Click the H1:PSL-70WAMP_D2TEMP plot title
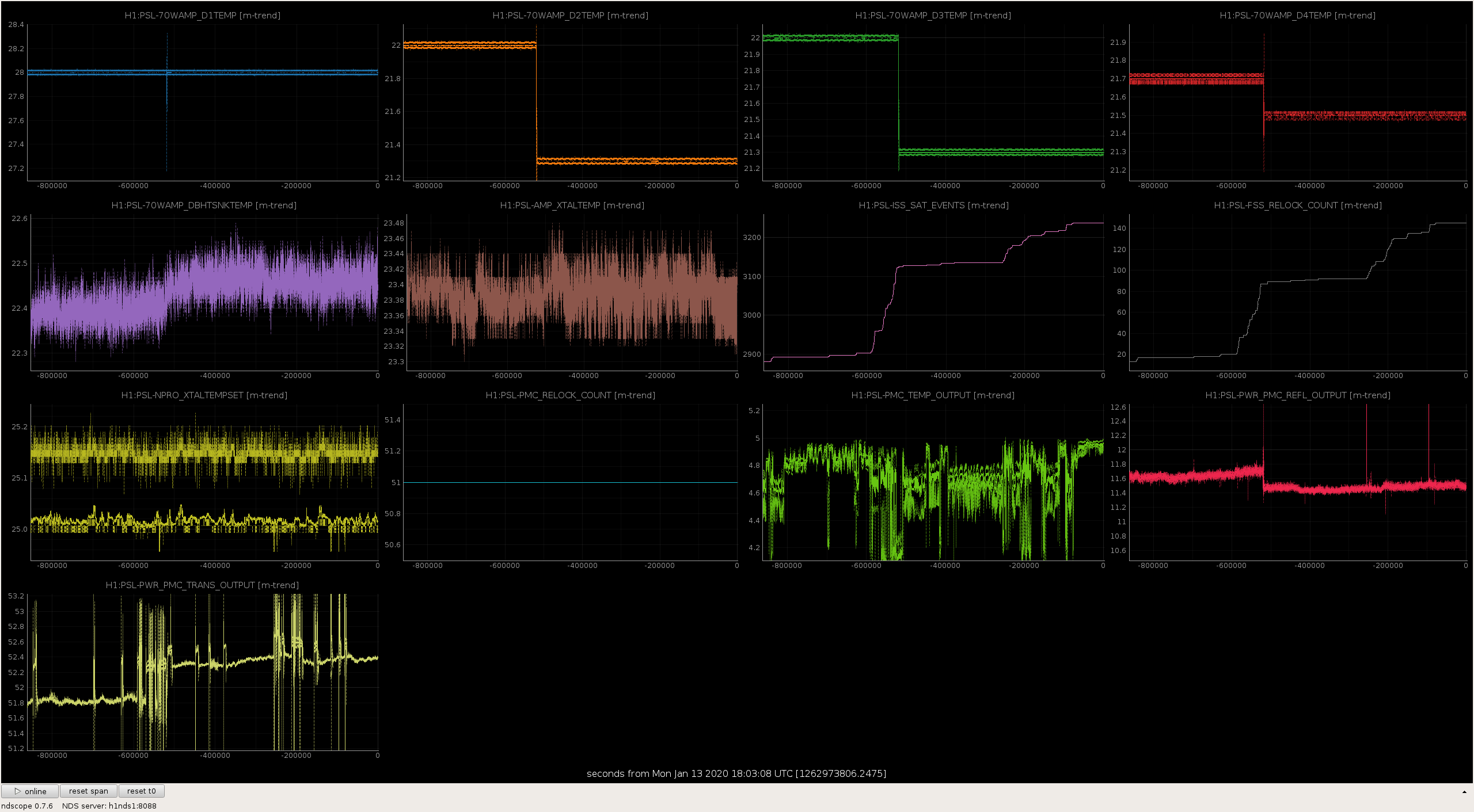This screenshot has height=812, width=1474. [570, 16]
